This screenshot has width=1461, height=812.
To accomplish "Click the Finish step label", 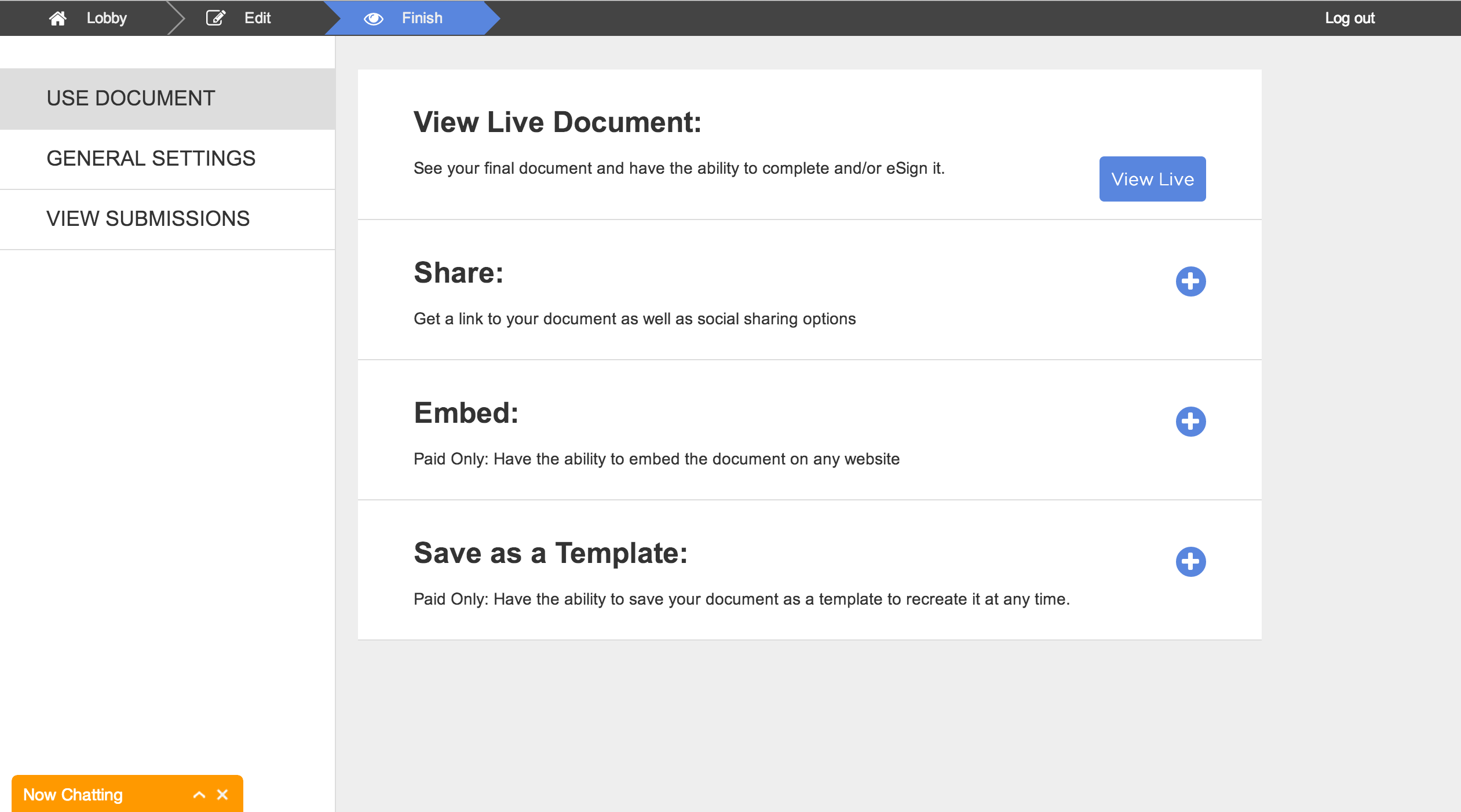I will 422,18.
